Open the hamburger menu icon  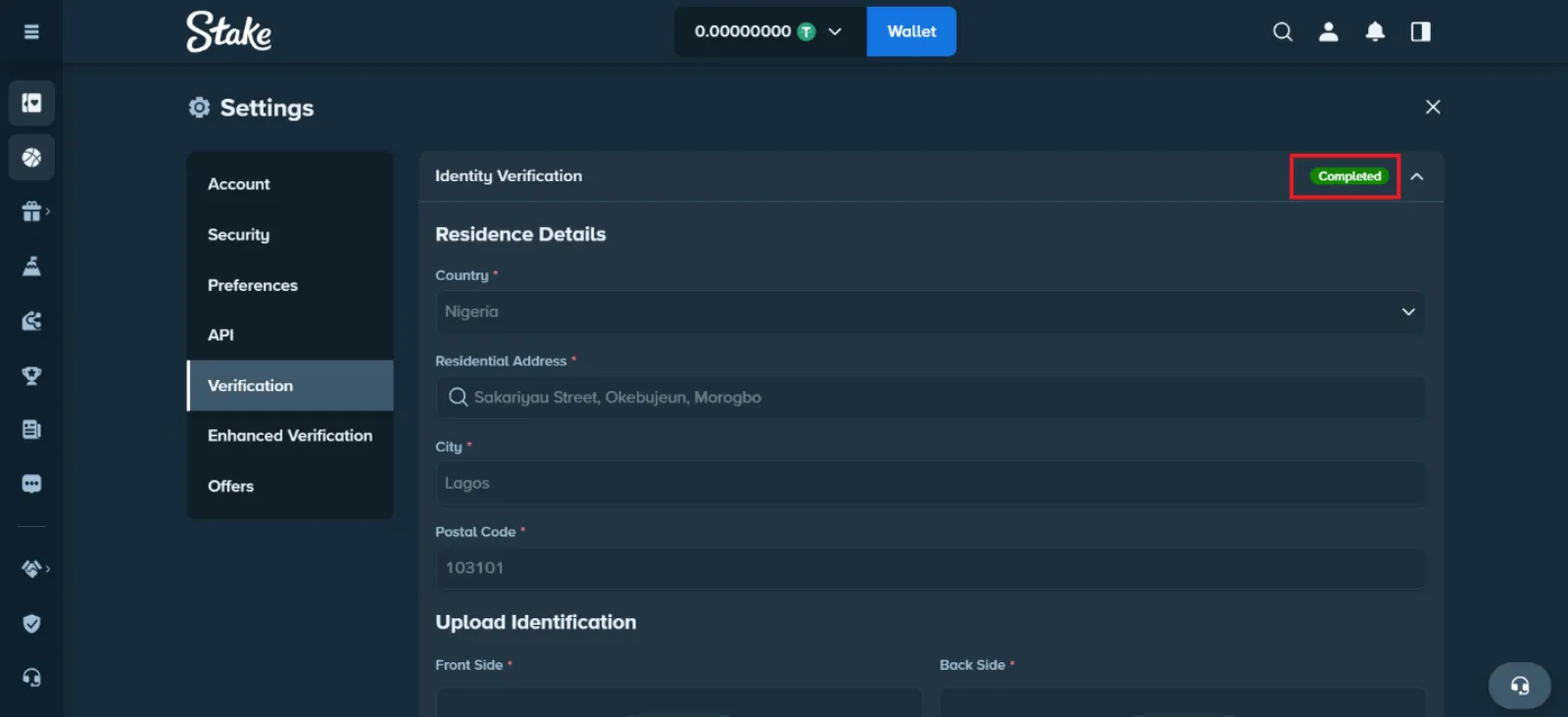[x=31, y=31]
